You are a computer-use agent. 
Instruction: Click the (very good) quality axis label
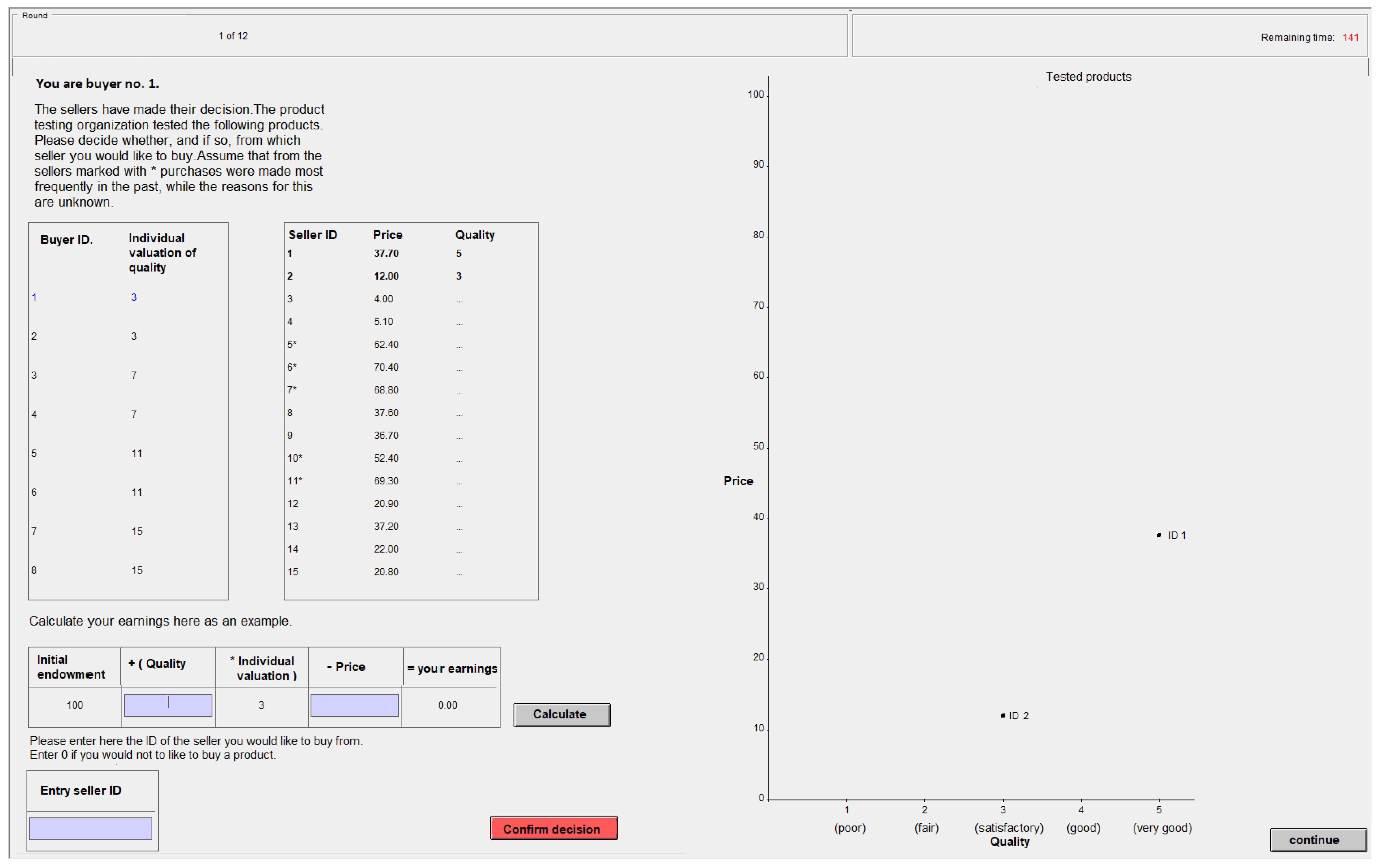[1162, 828]
